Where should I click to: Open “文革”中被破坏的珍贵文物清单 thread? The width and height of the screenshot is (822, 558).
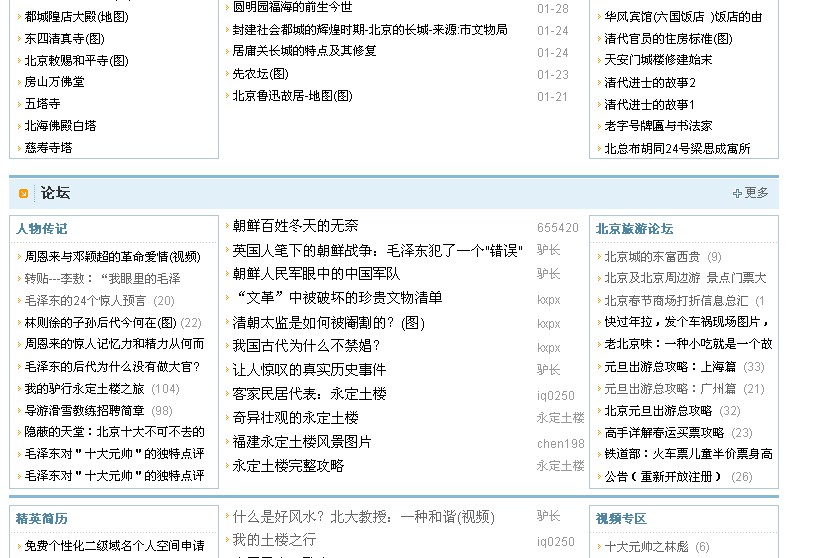[x=339, y=298]
